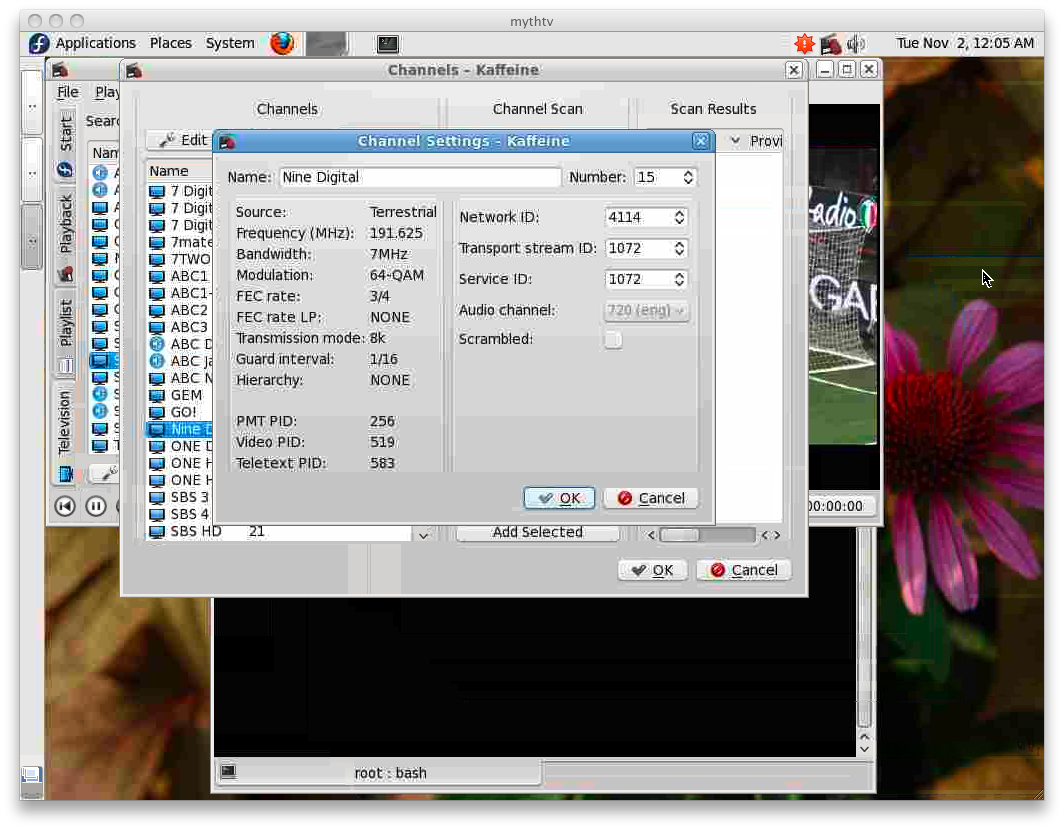The width and height of the screenshot is (1064, 830).
Task: Click the red update alert tray icon
Action: point(804,43)
